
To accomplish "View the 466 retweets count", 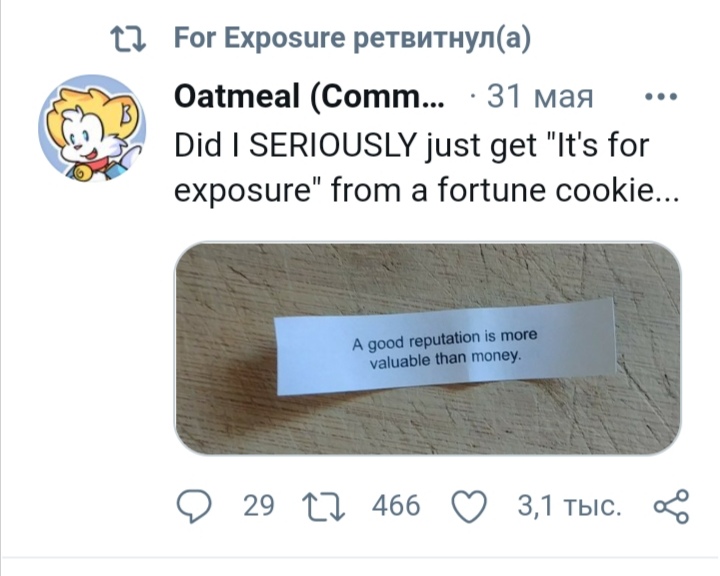I will pyautogui.click(x=396, y=506).
